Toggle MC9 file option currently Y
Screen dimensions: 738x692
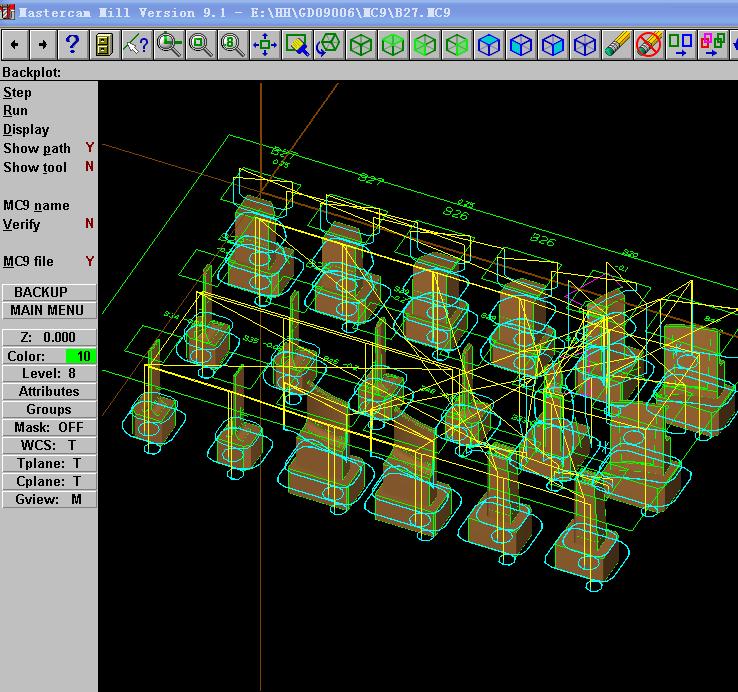click(48, 261)
